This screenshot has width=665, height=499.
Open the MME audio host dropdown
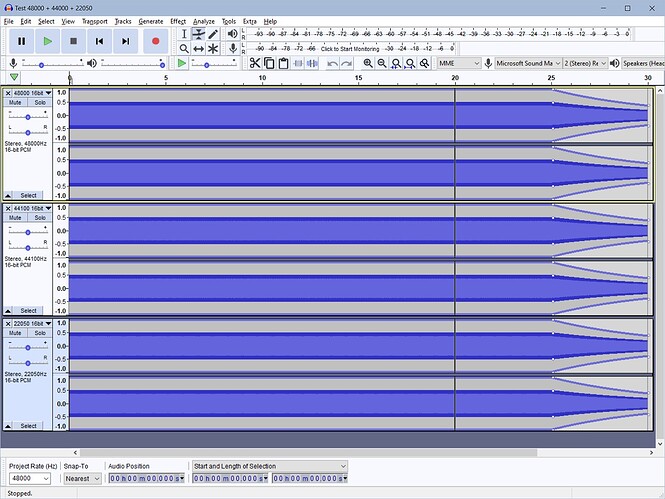click(459, 63)
